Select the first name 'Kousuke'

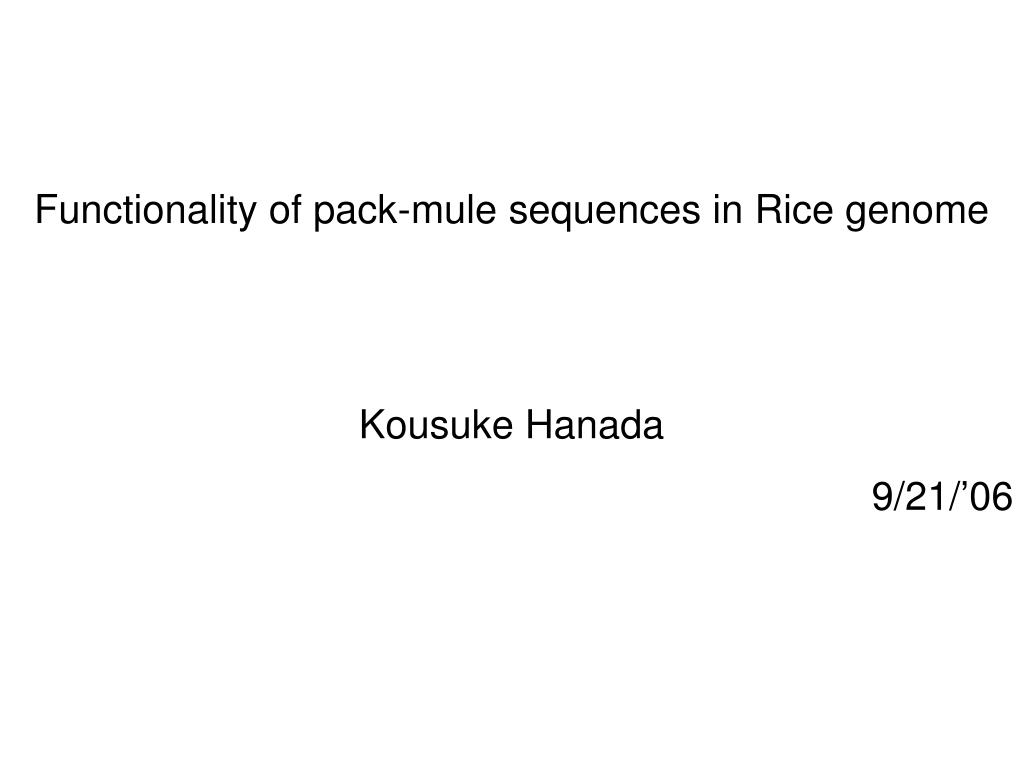coord(436,425)
